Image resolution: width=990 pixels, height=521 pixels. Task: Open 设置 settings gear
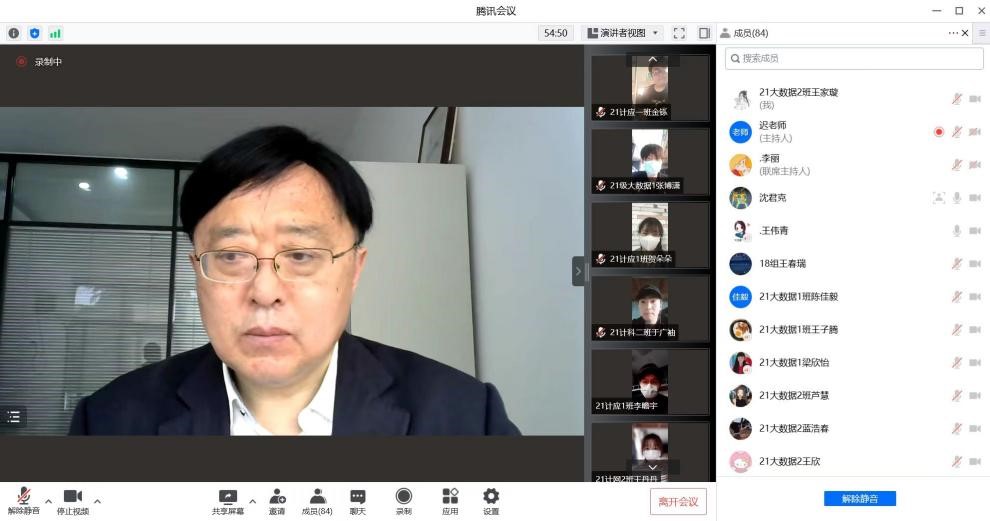click(491, 501)
